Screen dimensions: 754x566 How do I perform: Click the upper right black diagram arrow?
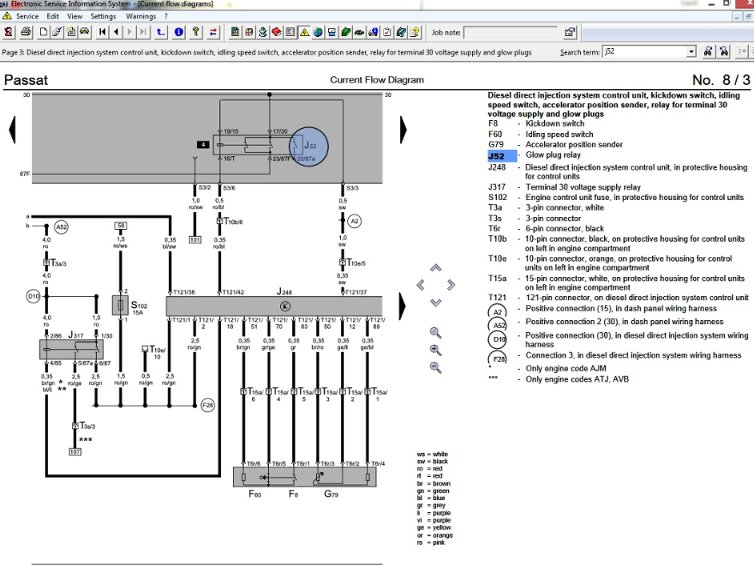coord(403,130)
